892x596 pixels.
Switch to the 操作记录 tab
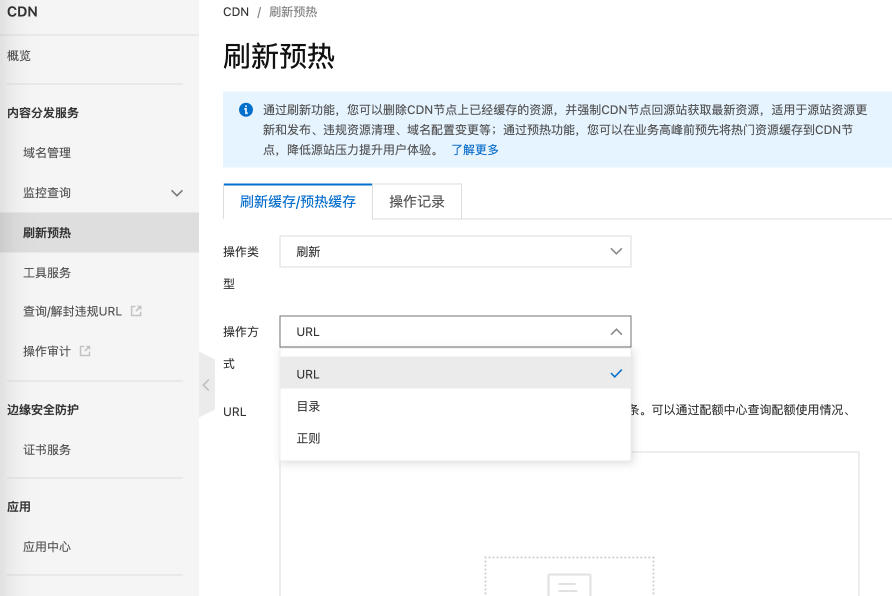coord(416,201)
